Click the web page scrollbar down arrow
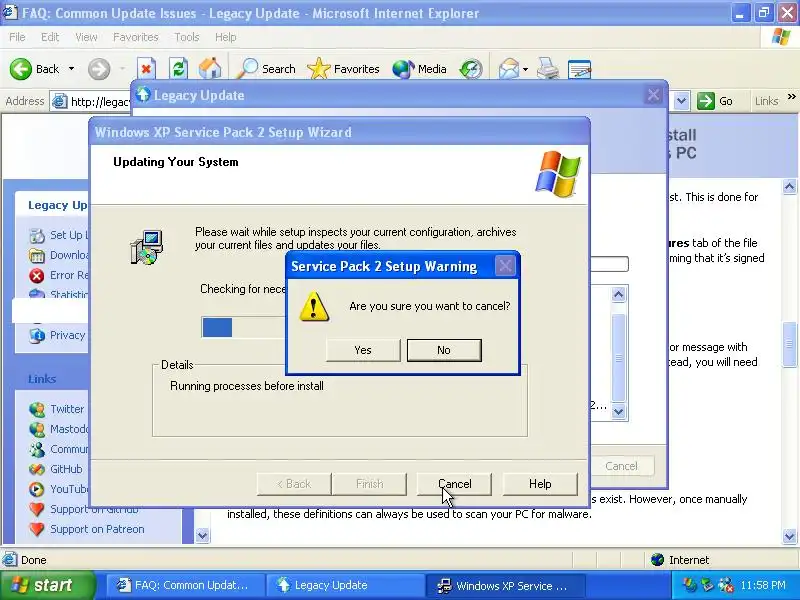This screenshot has width=800, height=600. point(789,536)
